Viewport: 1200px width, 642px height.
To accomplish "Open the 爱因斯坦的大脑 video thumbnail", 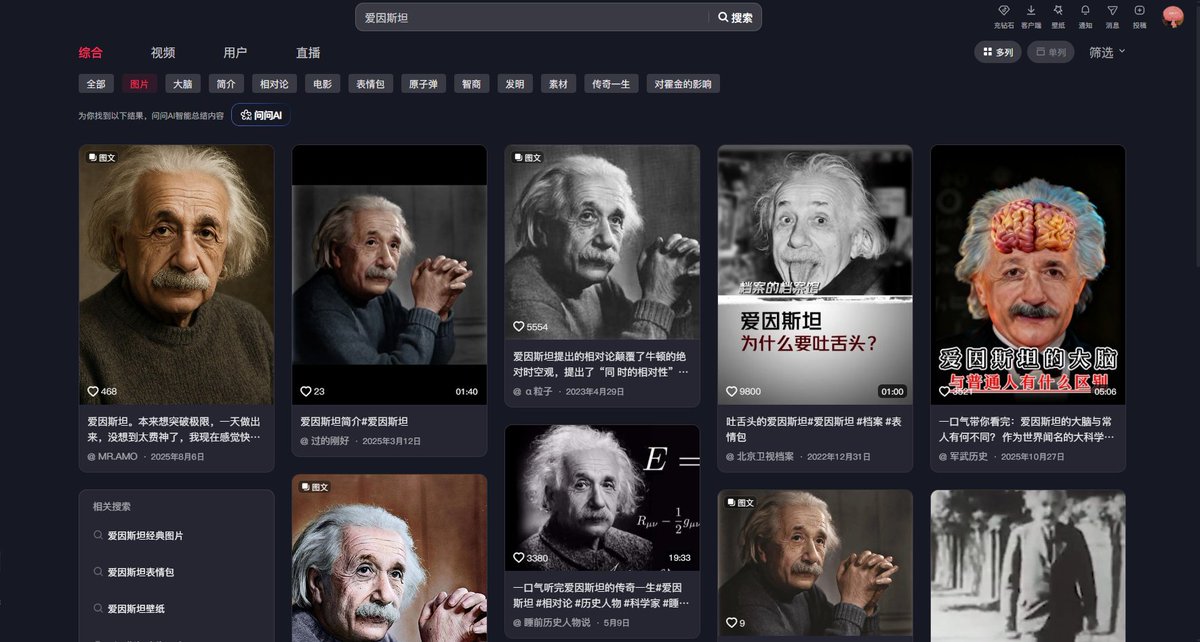I will [x=1028, y=275].
